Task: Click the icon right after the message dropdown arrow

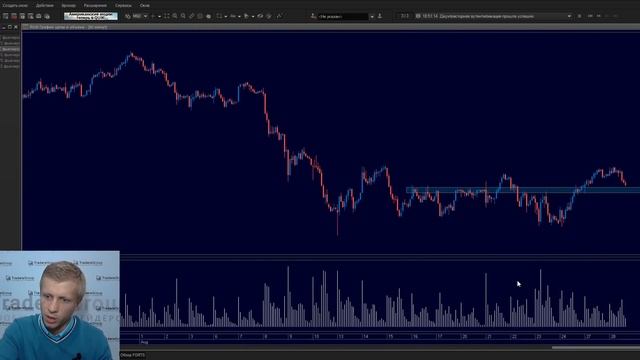Action: pyautogui.click(x=579, y=16)
